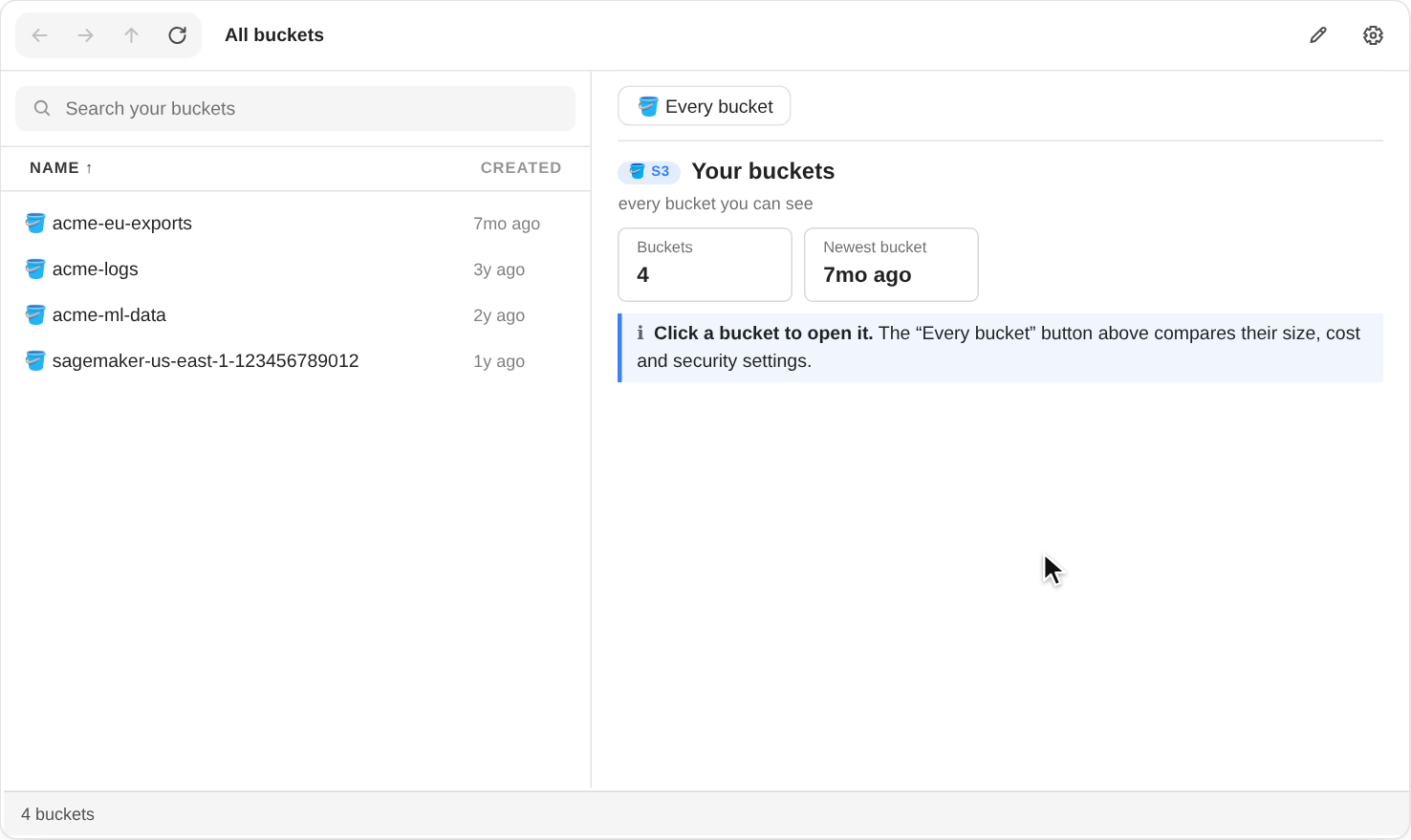Click the search magnifier icon

[42, 108]
